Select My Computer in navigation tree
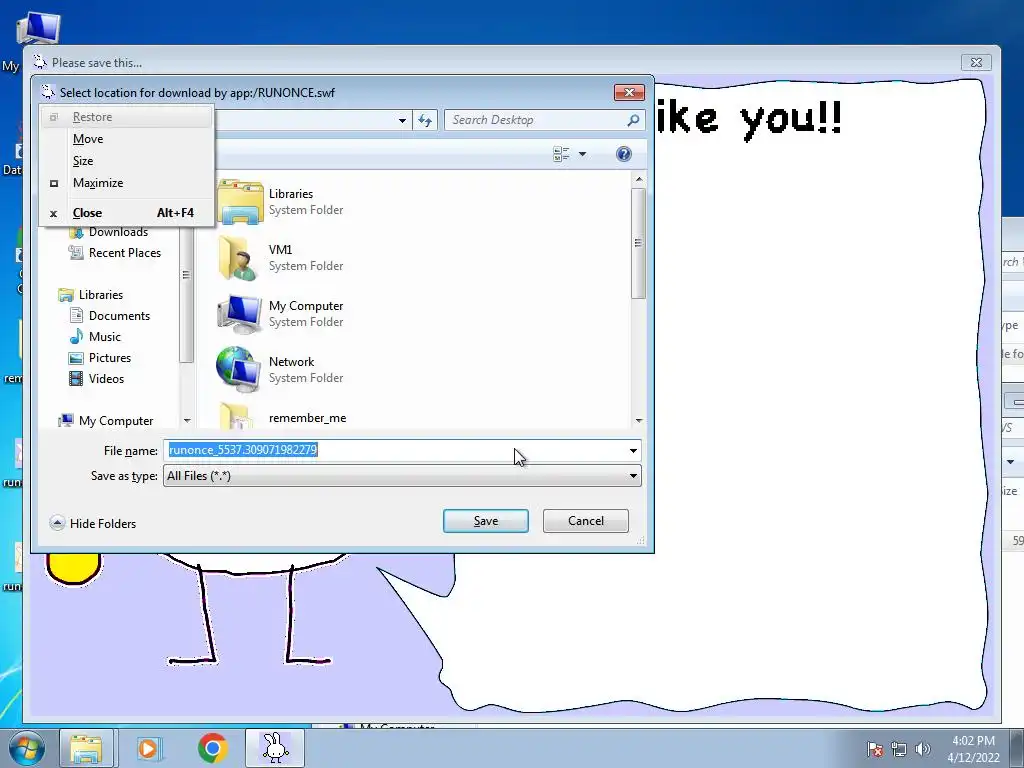The image size is (1024, 768). coord(106,421)
